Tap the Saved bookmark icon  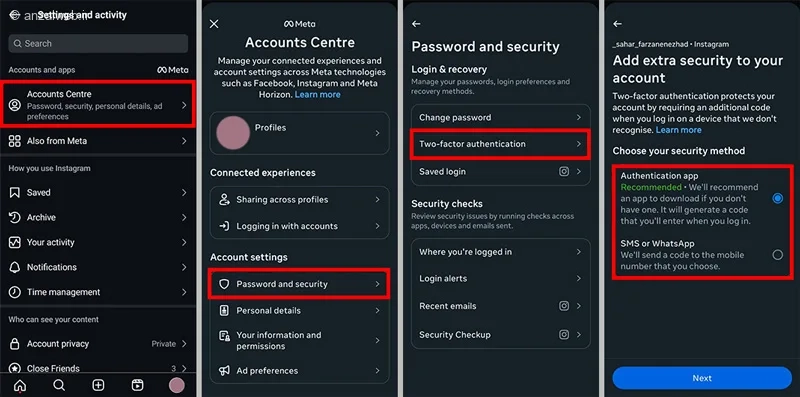(x=15, y=192)
